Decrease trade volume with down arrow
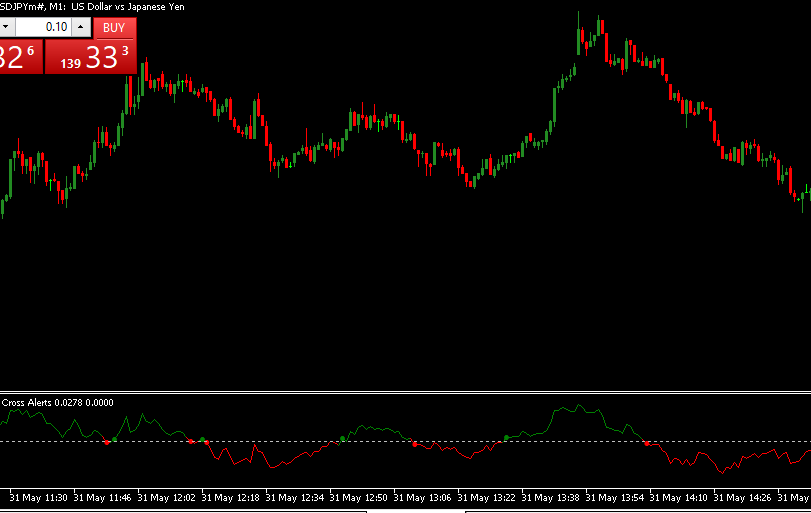 pyautogui.click(x=6, y=27)
